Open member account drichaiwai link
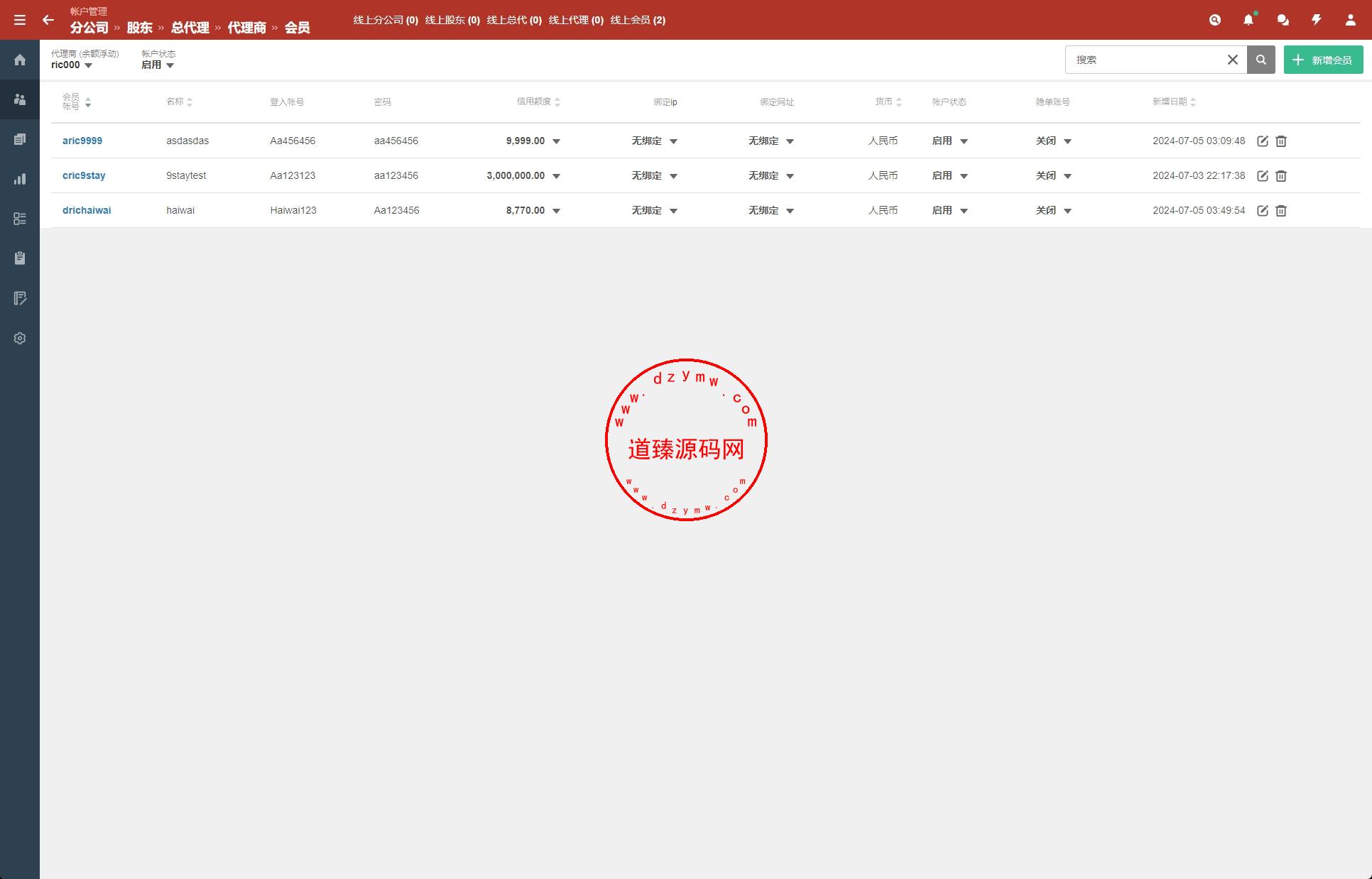The image size is (1372, 879). click(x=87, y=210)
